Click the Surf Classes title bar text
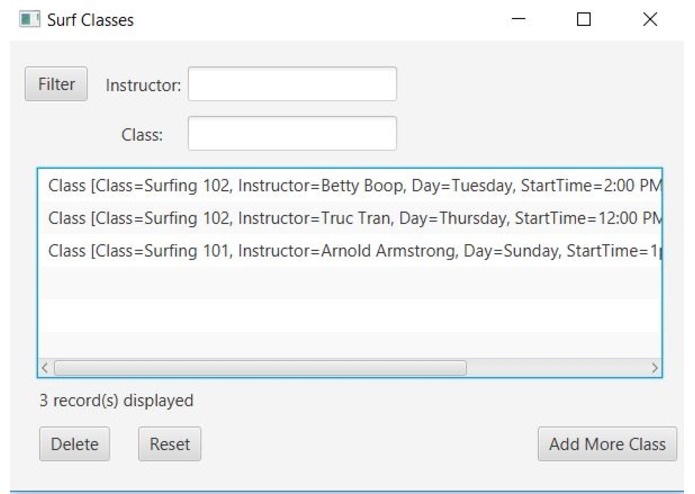 tap(91, 19)
